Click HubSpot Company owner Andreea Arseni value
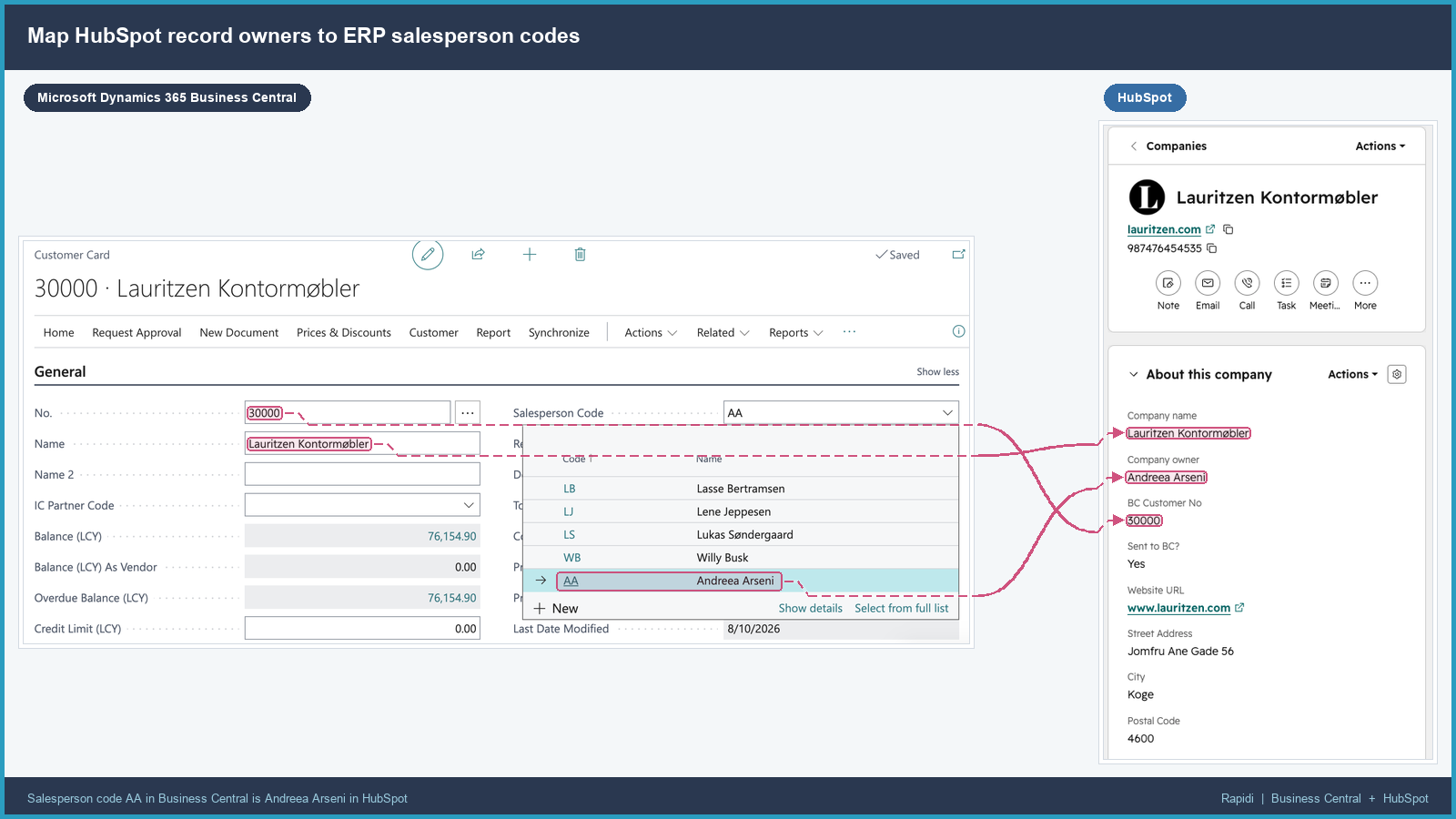1456x819 pixels. [1167, 477]
